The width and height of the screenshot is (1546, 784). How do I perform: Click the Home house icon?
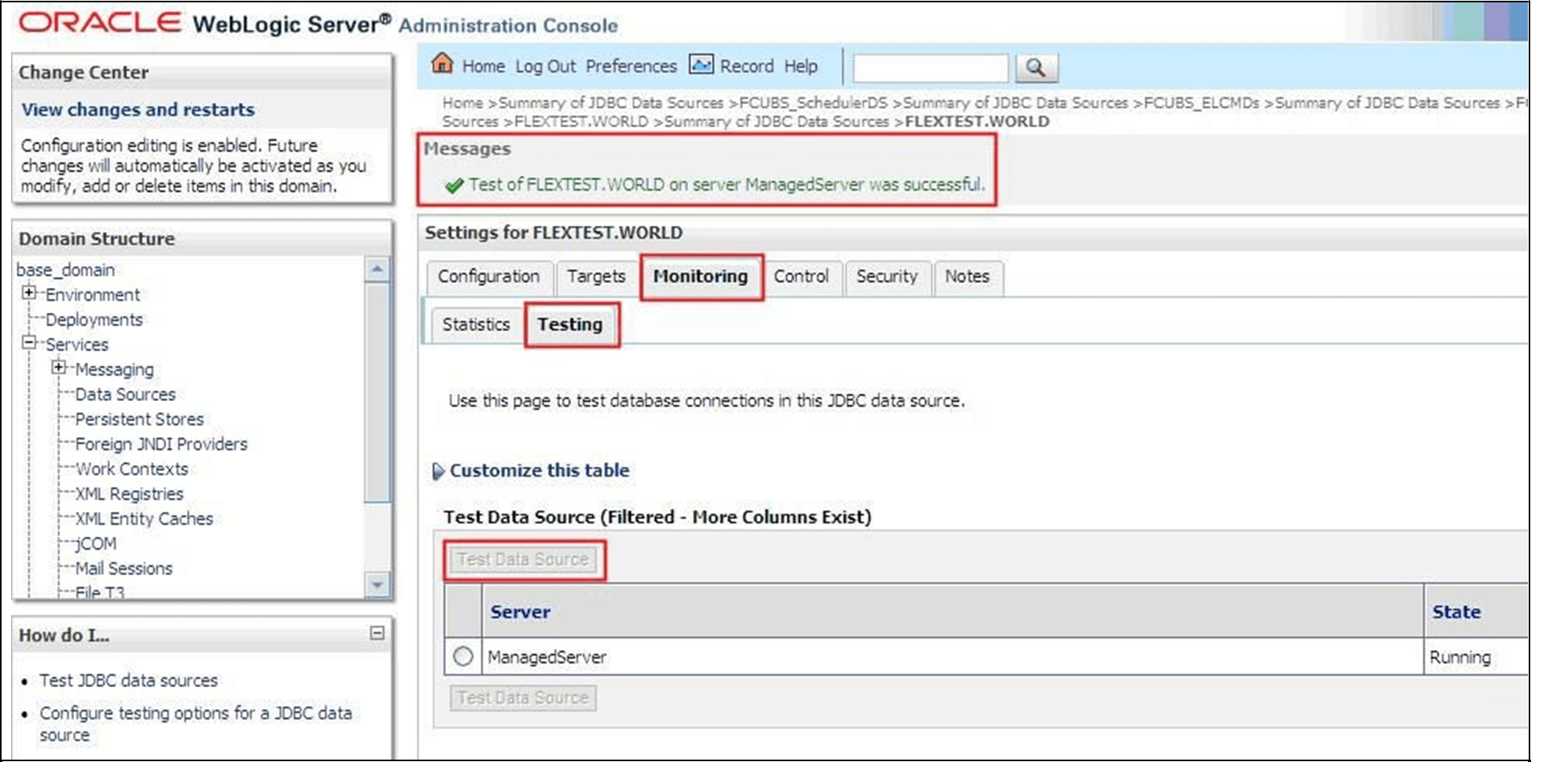point(443,64)
